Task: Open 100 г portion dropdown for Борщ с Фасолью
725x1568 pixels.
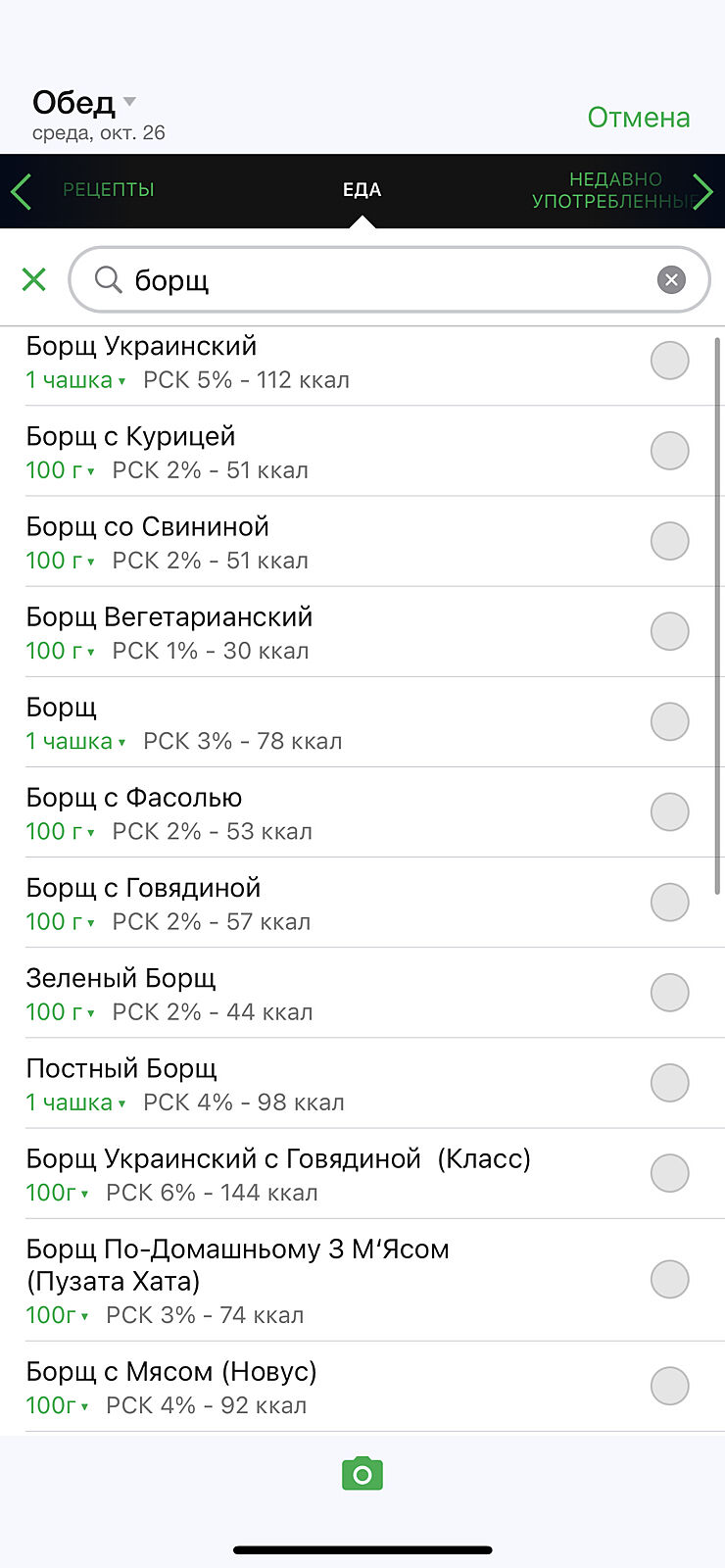Action: pos(60,831)
